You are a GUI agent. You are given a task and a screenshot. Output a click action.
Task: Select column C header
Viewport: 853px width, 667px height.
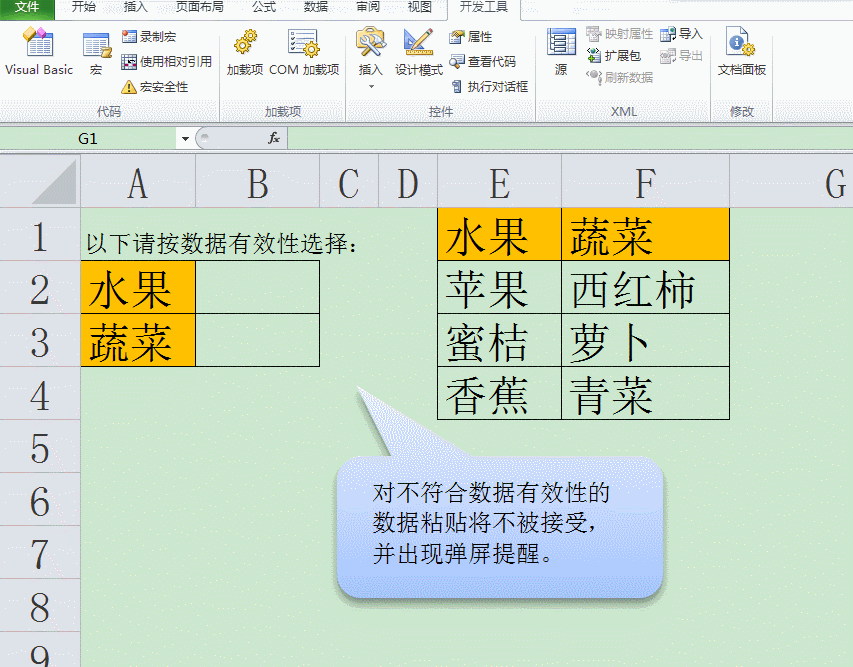click(x=349, y=183)
